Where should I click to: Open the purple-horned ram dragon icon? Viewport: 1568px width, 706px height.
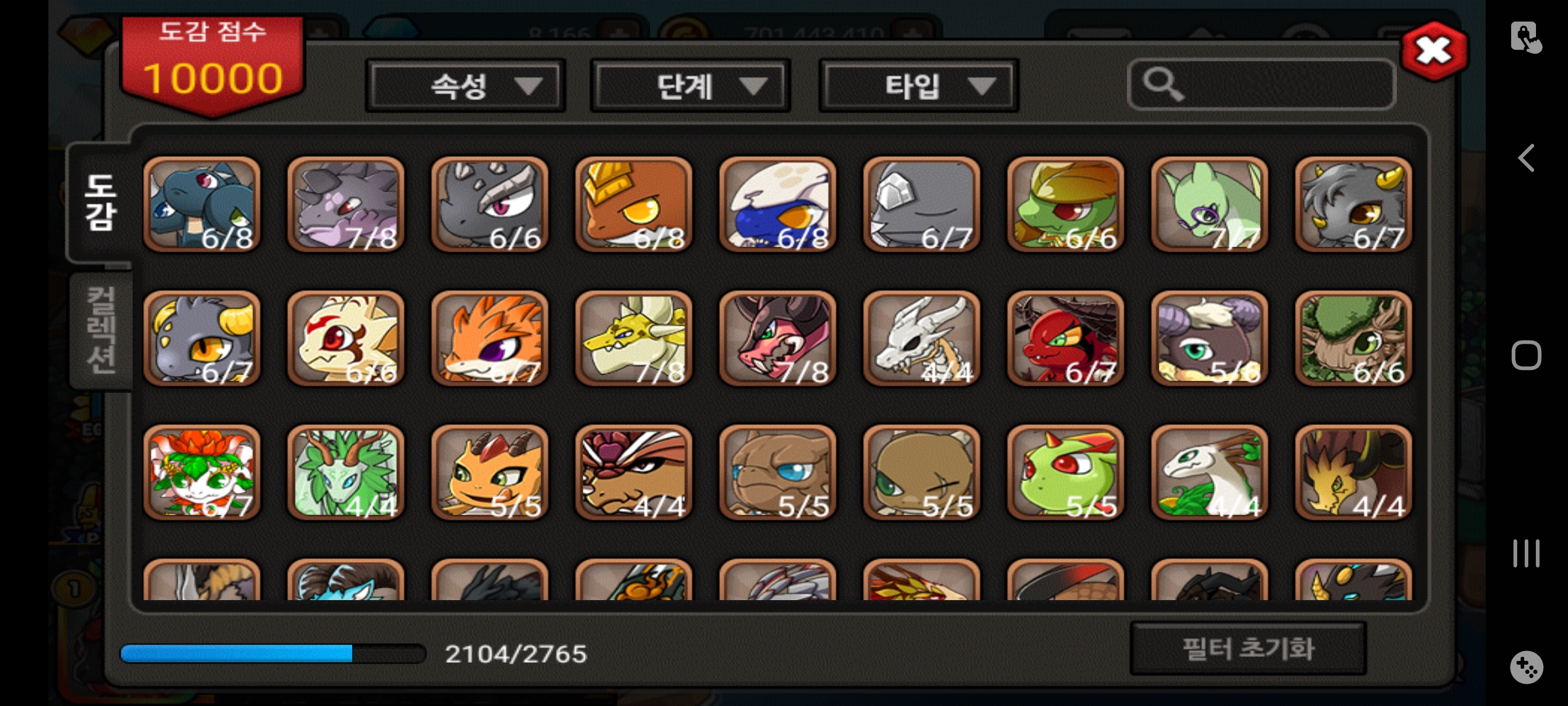click(x=1209, y=339)
